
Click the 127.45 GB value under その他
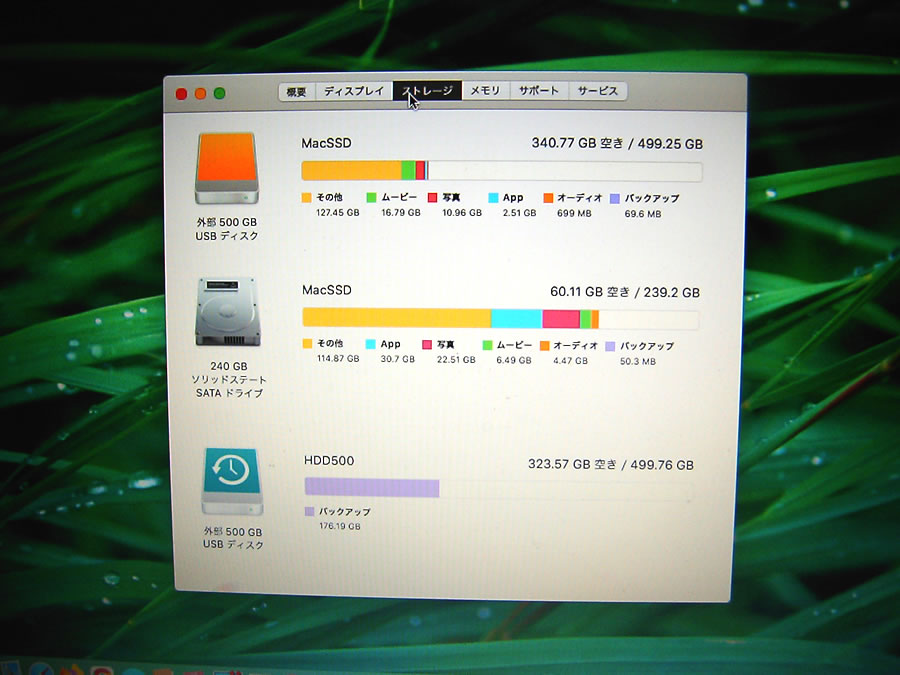pyautogui.click(x=338, y=212)
